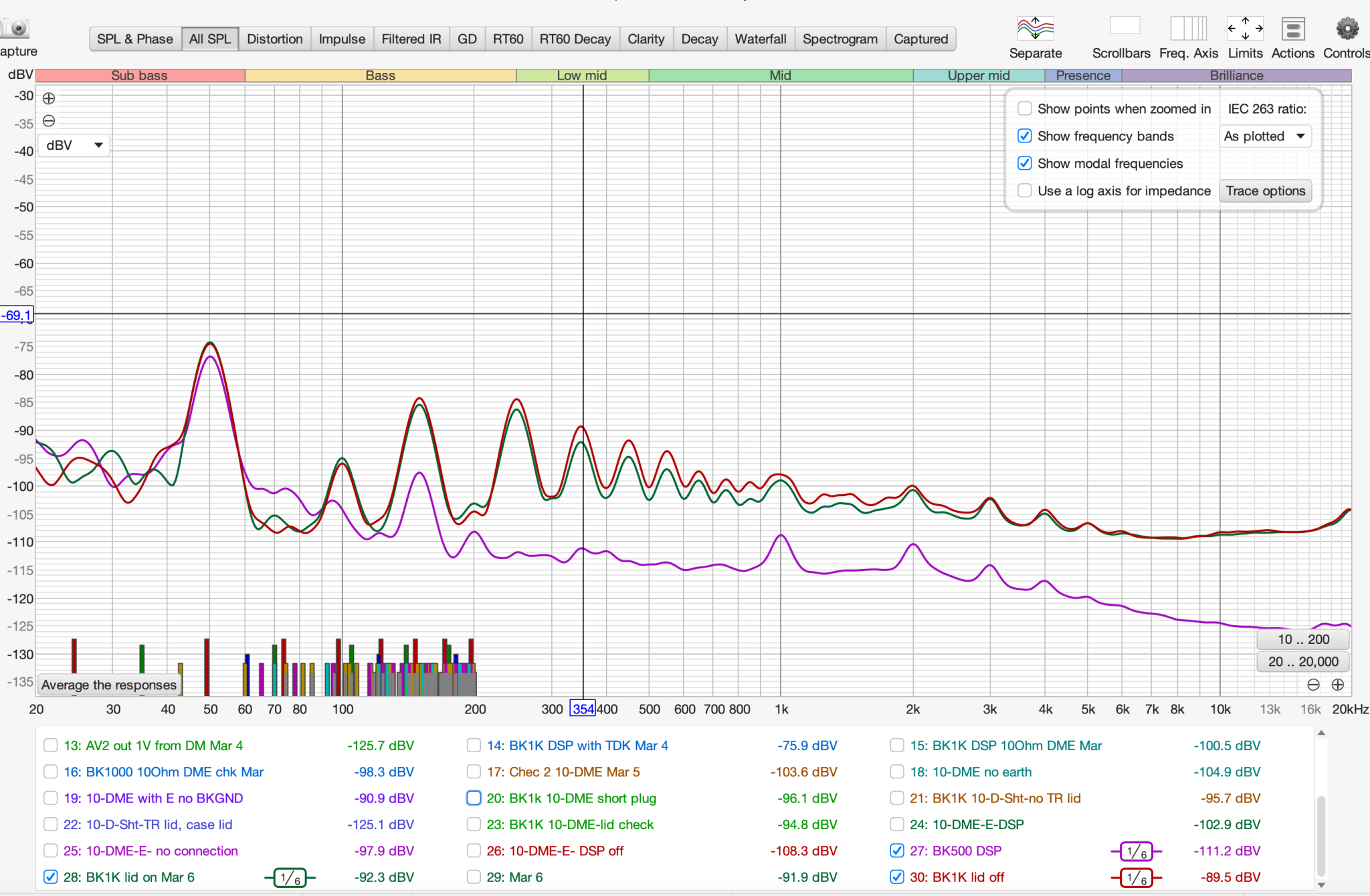Check trace 13: AV2 out 1V from DM

tap(50, 745)
